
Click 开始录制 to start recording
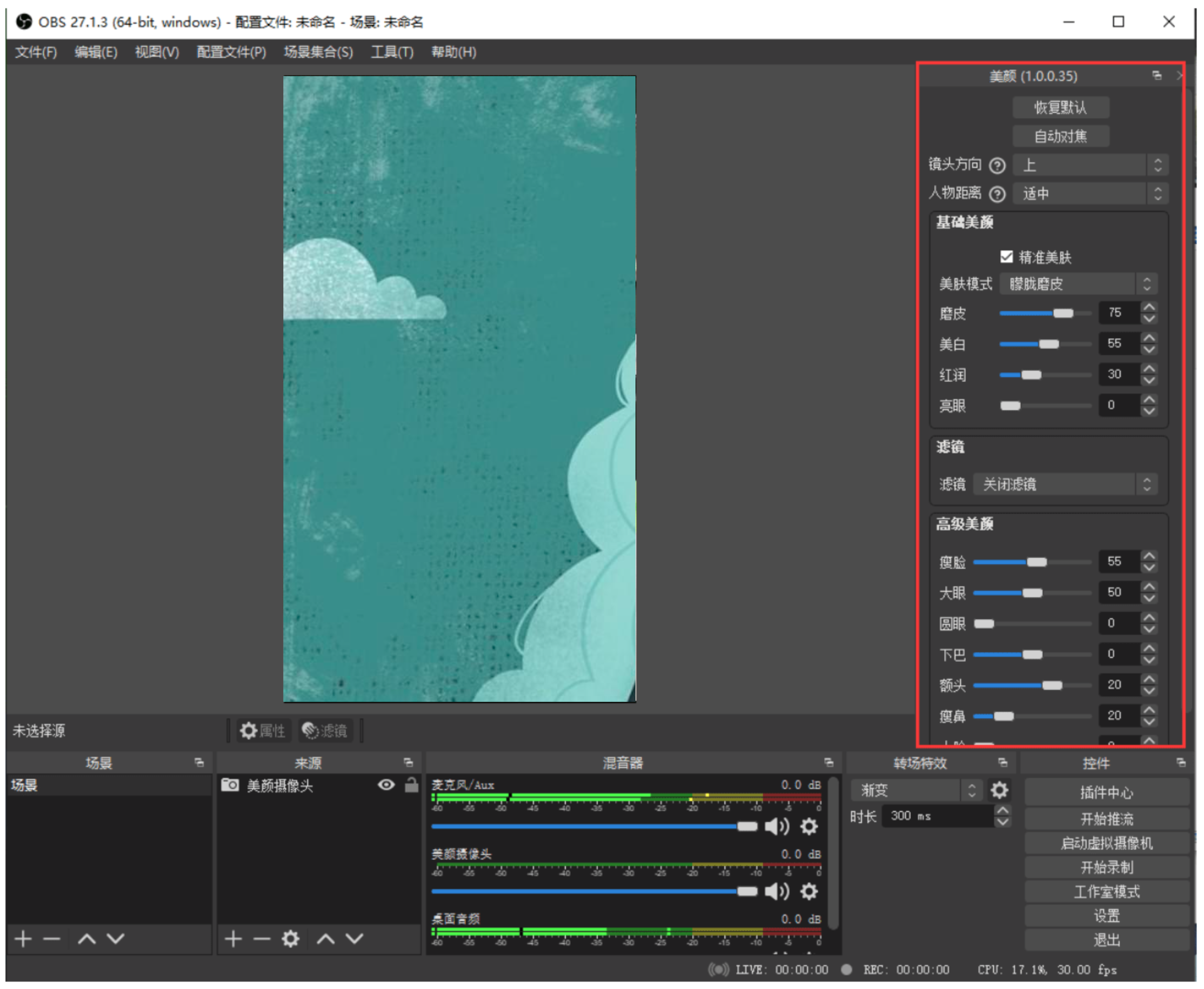point(1107,867)
